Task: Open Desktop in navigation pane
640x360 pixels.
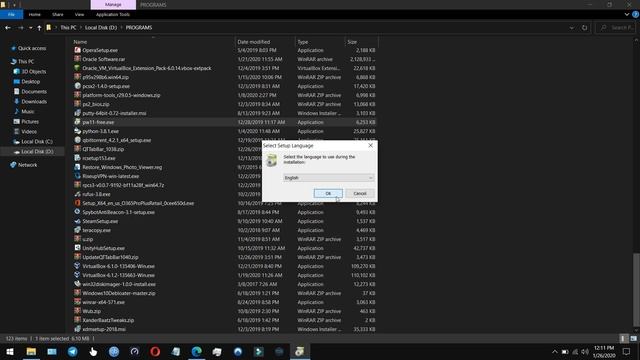Action: click(31, 82)
